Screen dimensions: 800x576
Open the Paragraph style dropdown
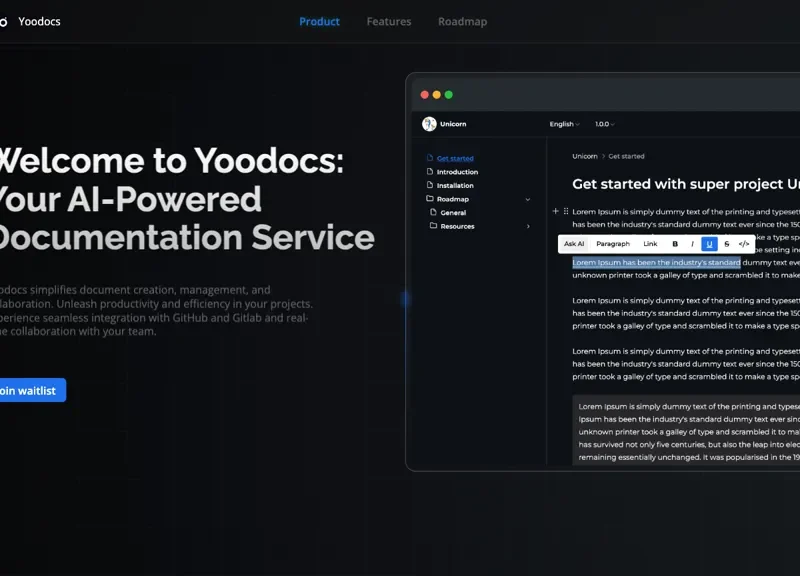(614, 243)
